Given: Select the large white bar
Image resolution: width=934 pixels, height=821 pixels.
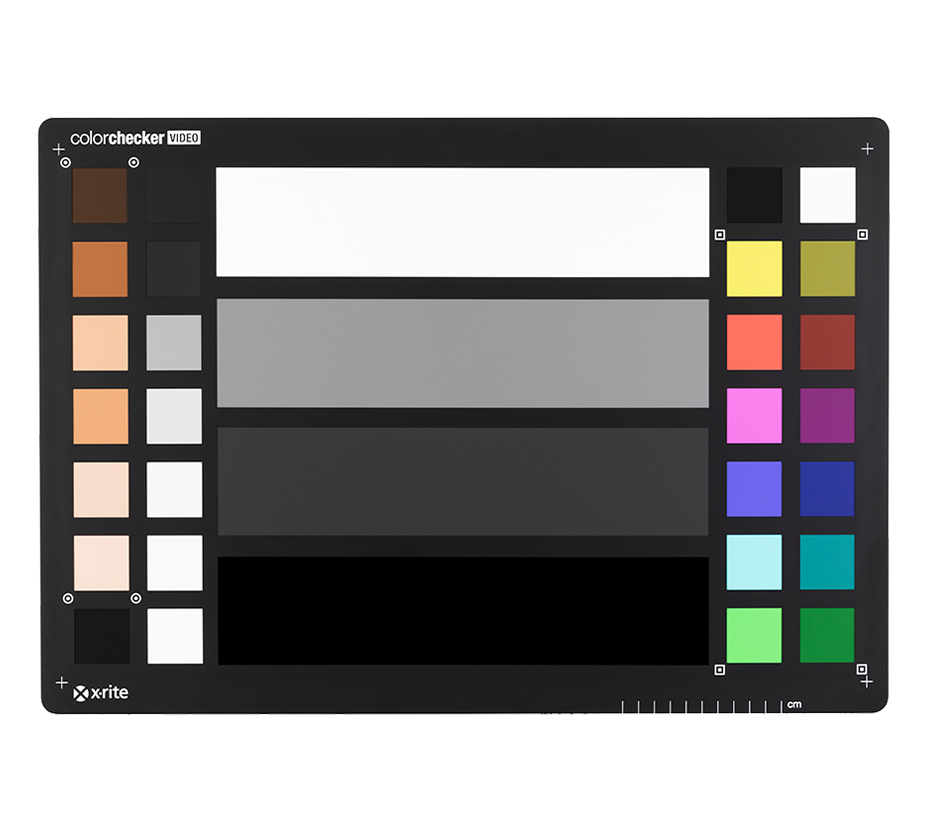Looking at the screenshot, I should click(x=462, y=222).
